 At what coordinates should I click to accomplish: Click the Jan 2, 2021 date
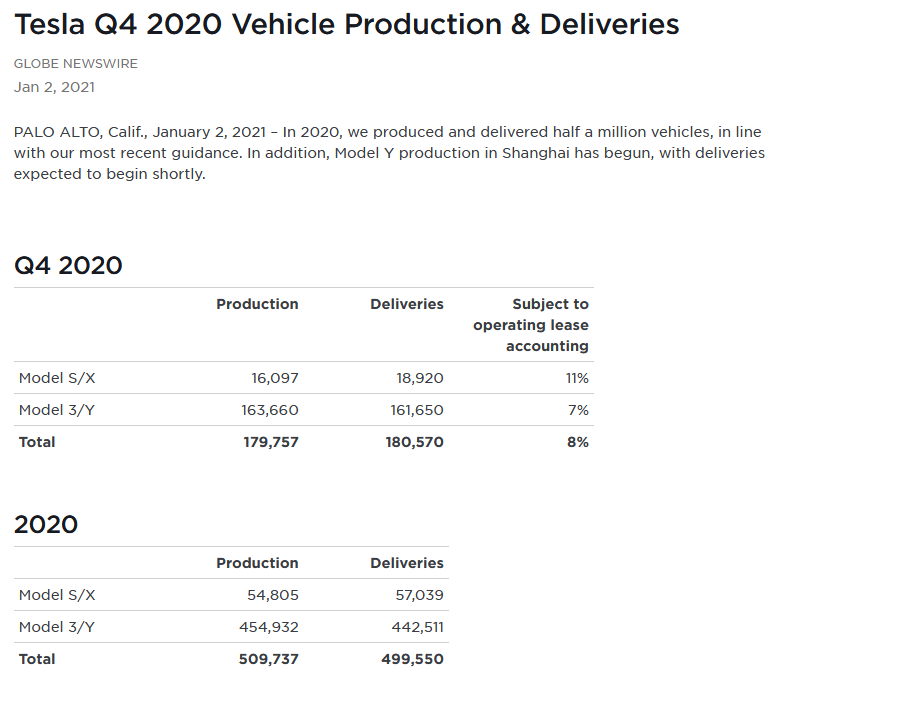click(54, 87)
